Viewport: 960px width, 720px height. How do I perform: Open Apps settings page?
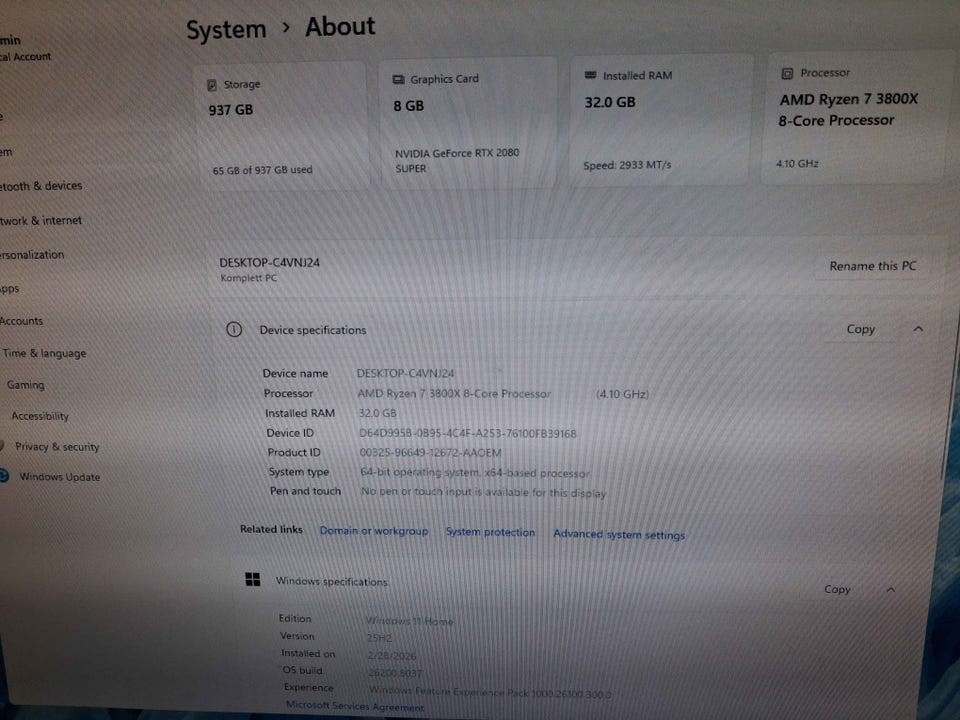click(x=10, y=288)
